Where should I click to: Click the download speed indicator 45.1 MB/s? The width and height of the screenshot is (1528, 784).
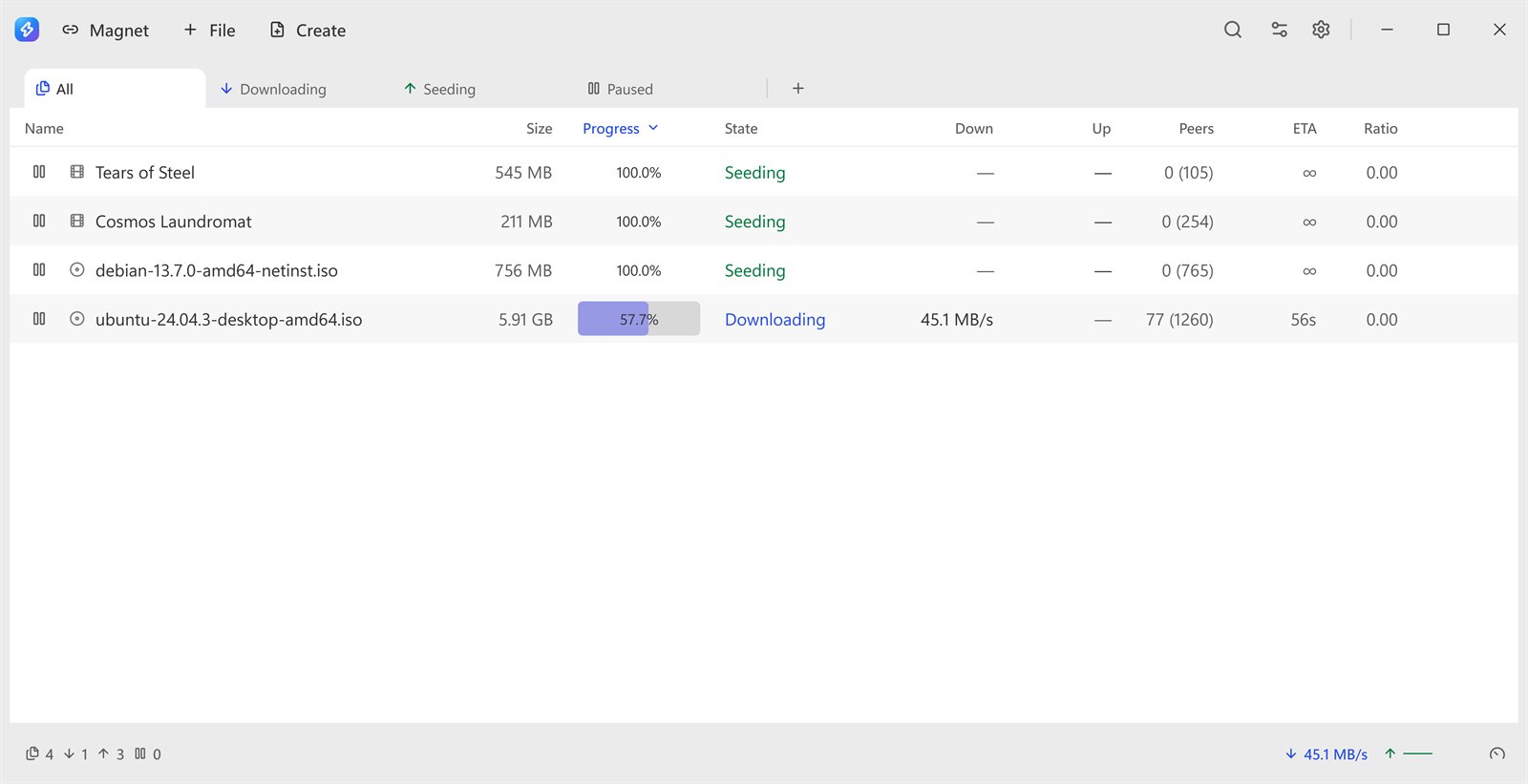click(x=1326, y=753)
